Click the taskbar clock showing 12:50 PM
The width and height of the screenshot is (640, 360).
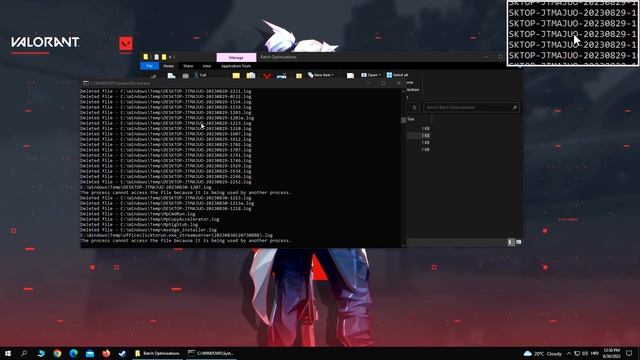click(612, 353)
